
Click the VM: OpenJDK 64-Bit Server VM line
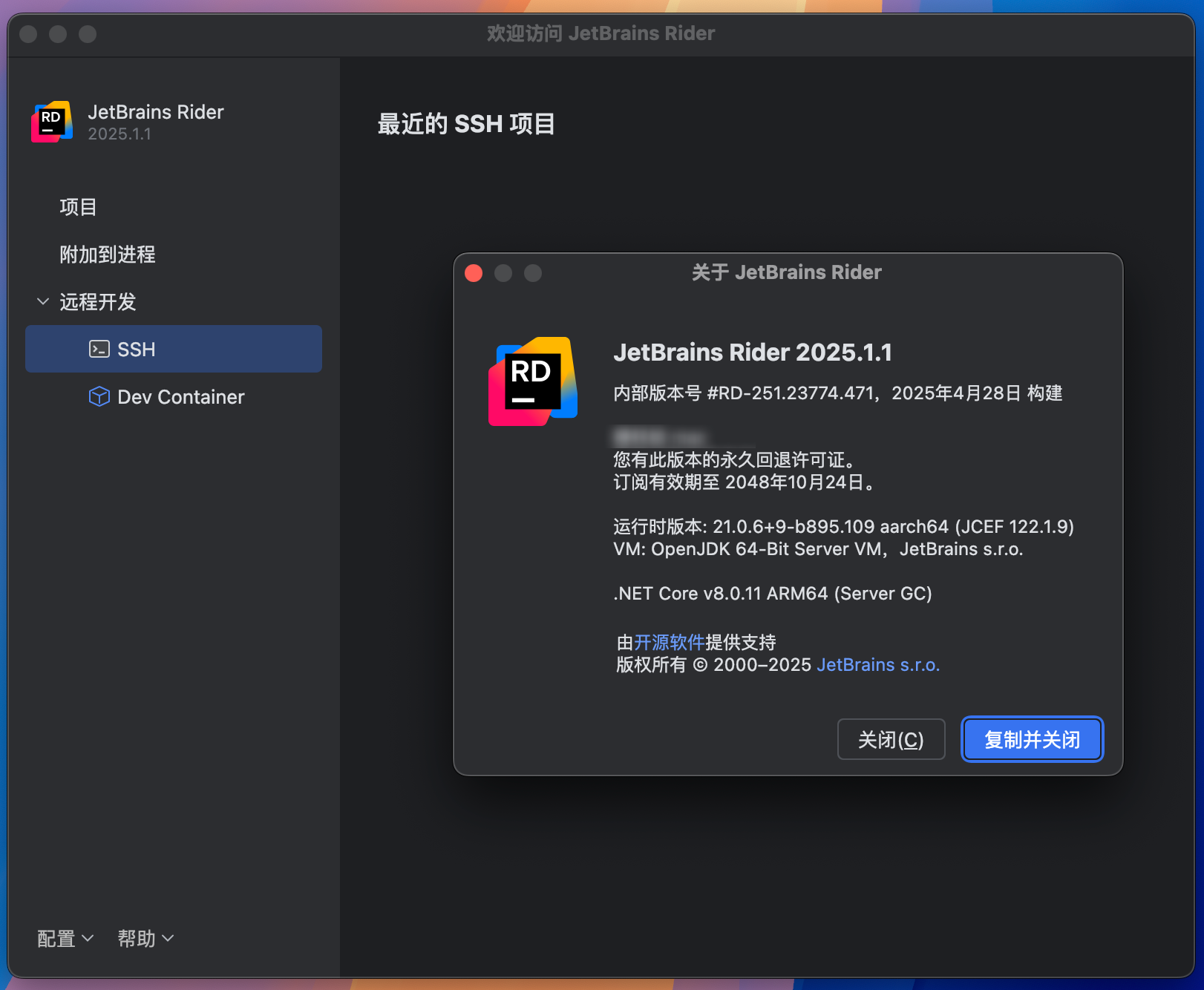click(x=818, y=549)
